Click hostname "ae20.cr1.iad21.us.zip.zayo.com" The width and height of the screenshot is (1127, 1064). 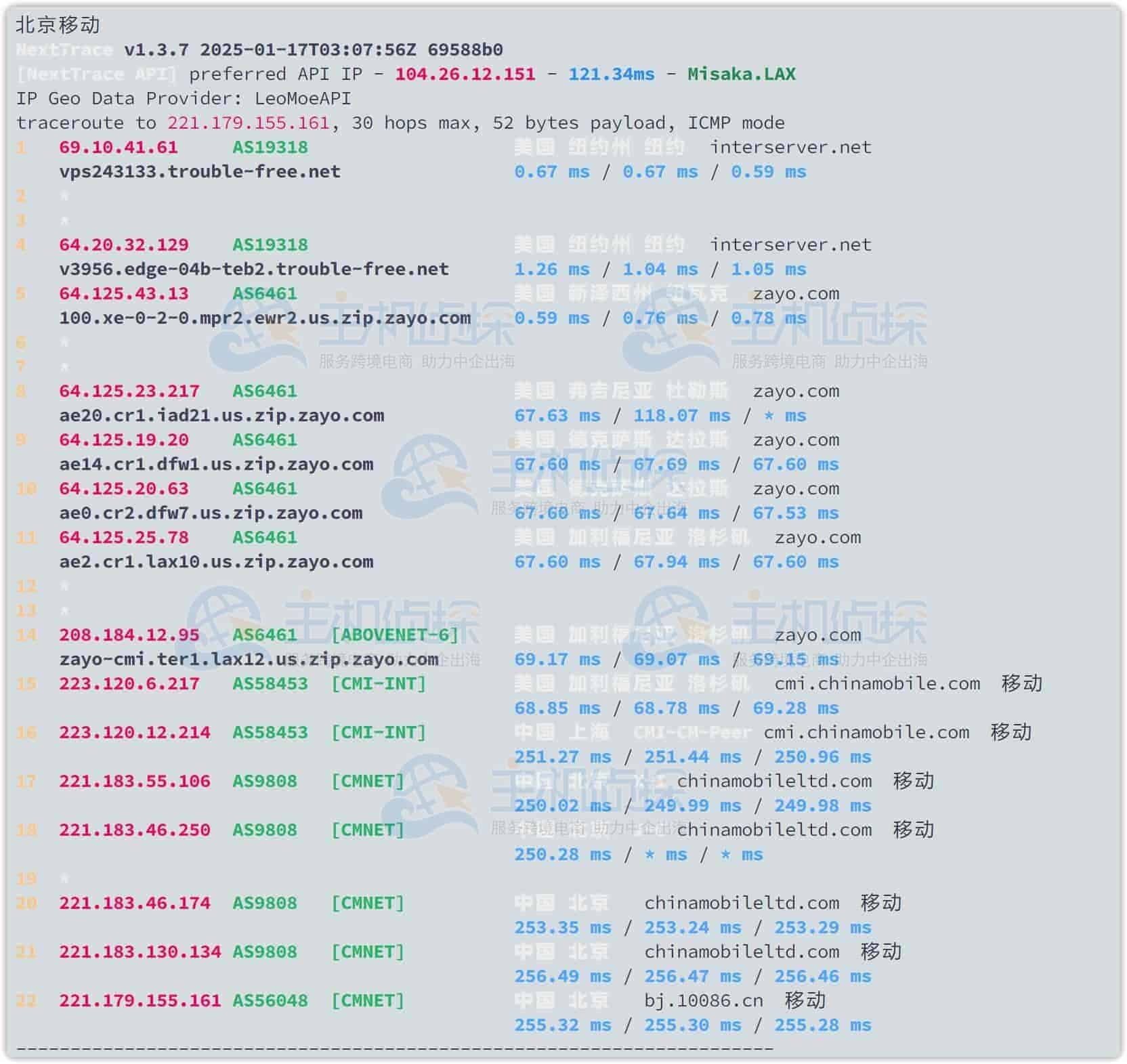coord(221,415)
